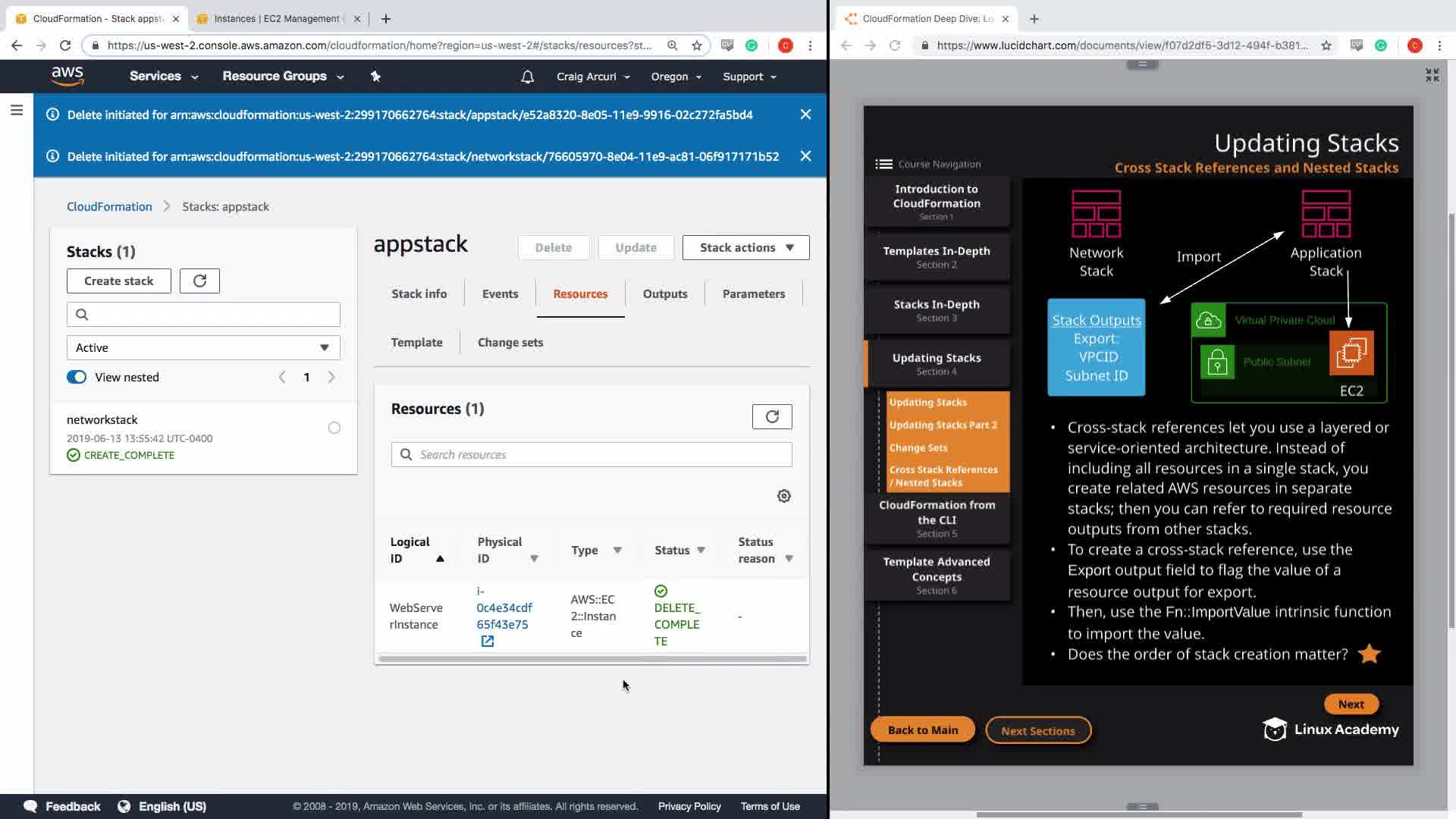1456x819 pixels.
Task: Click the Create stack button
Action: tap(118, 281)
